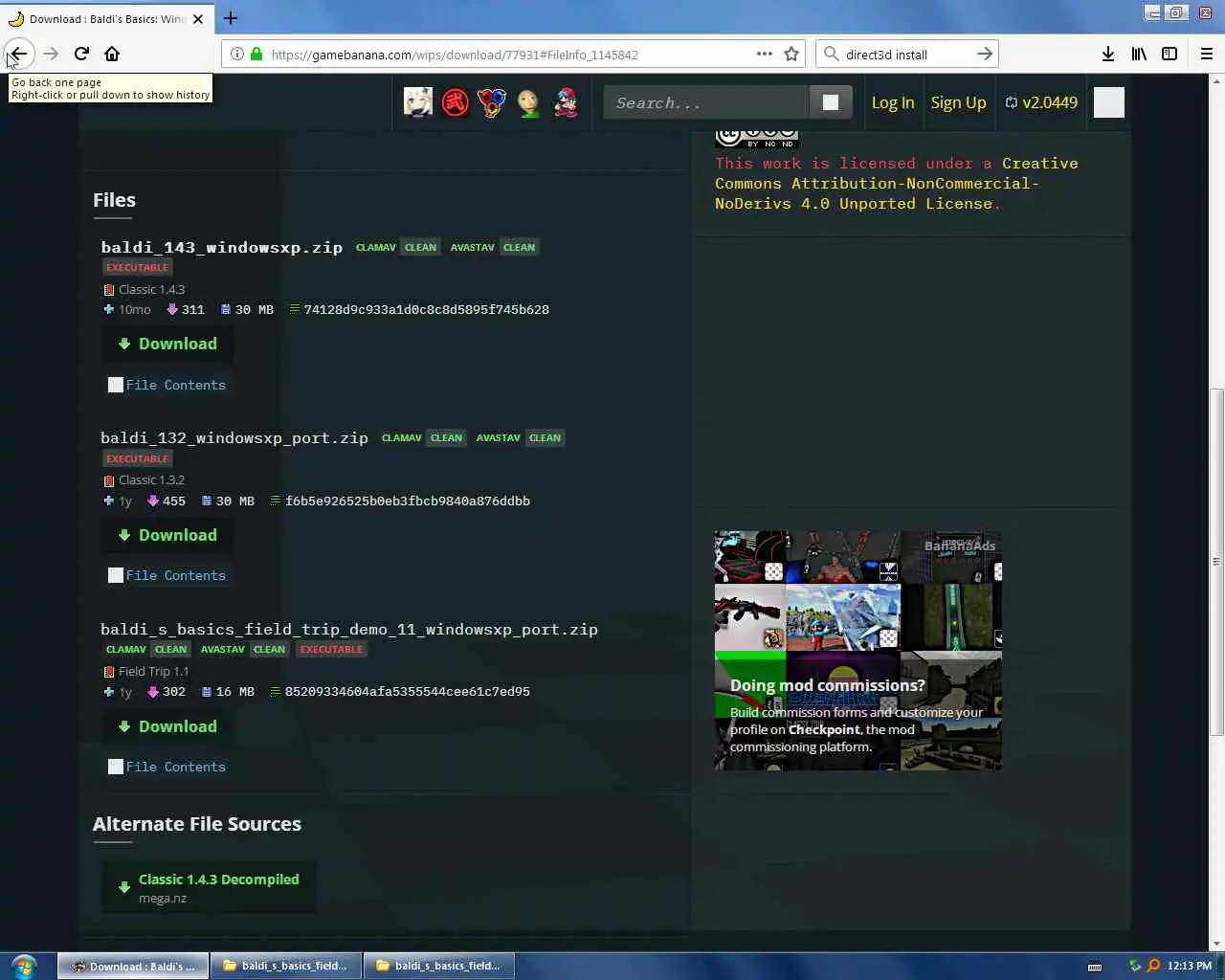Click EXECUTABLE tag under baldi_143_windowsxp.zip
The image size is (1225, 980).
click(137, 267)
